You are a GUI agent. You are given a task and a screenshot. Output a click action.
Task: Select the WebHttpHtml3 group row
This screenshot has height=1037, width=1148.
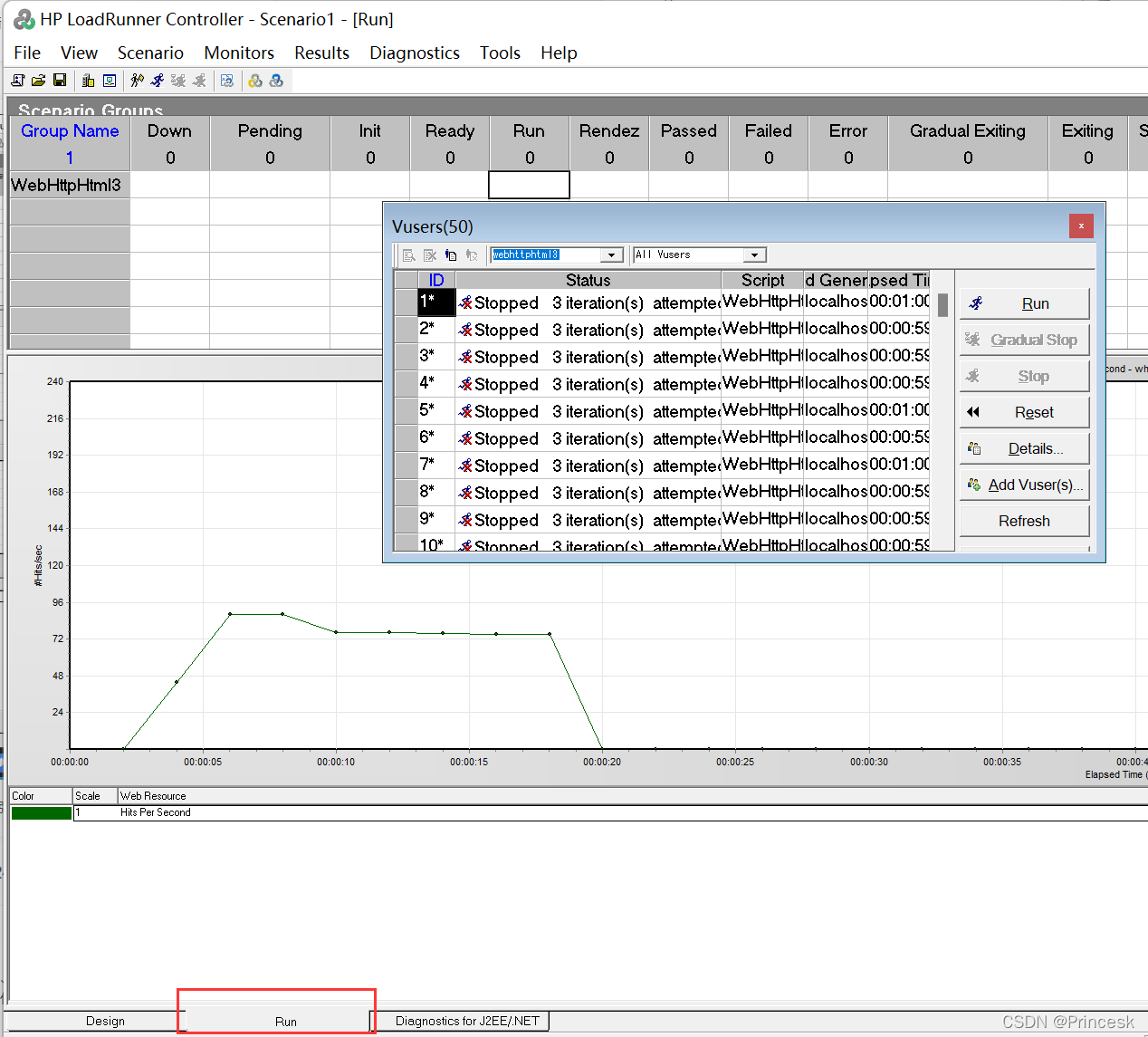[70, 185]
